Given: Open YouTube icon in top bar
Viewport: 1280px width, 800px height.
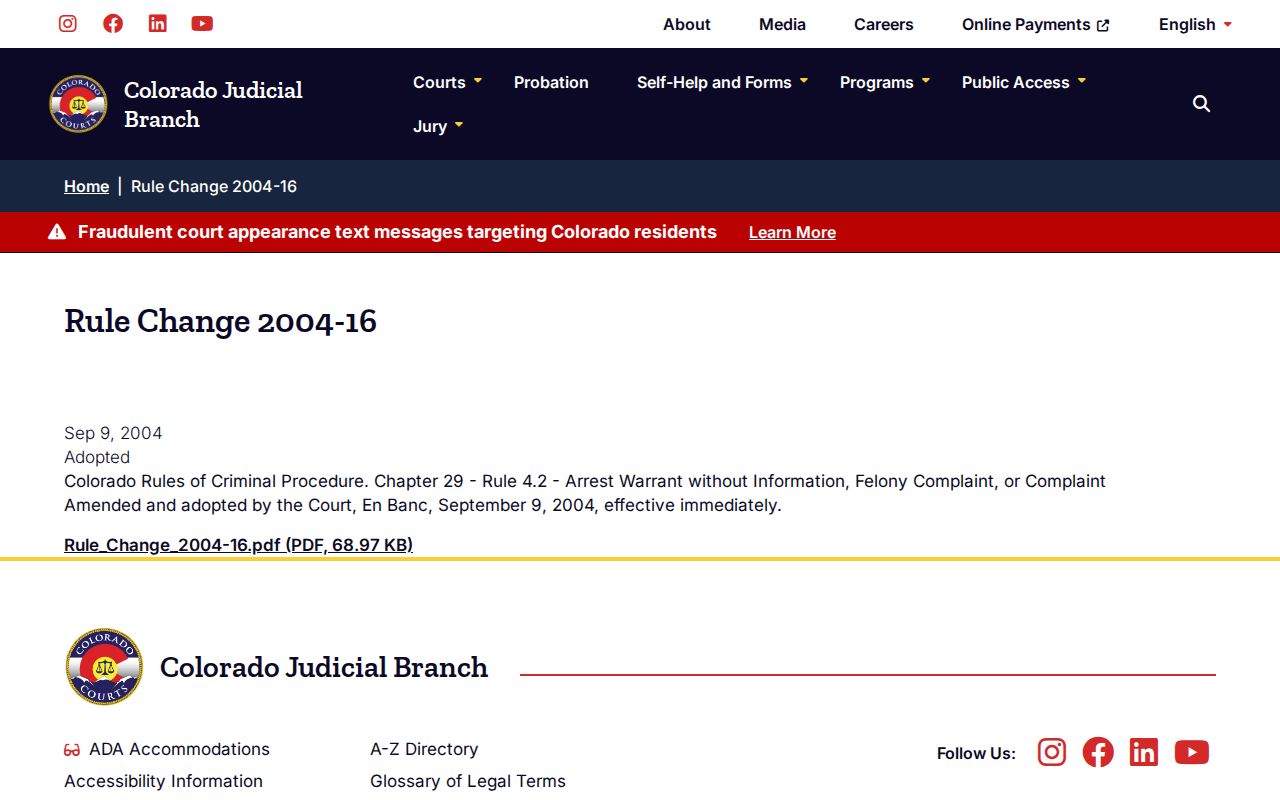Looking at the screenshot, I should click(202, 23).
